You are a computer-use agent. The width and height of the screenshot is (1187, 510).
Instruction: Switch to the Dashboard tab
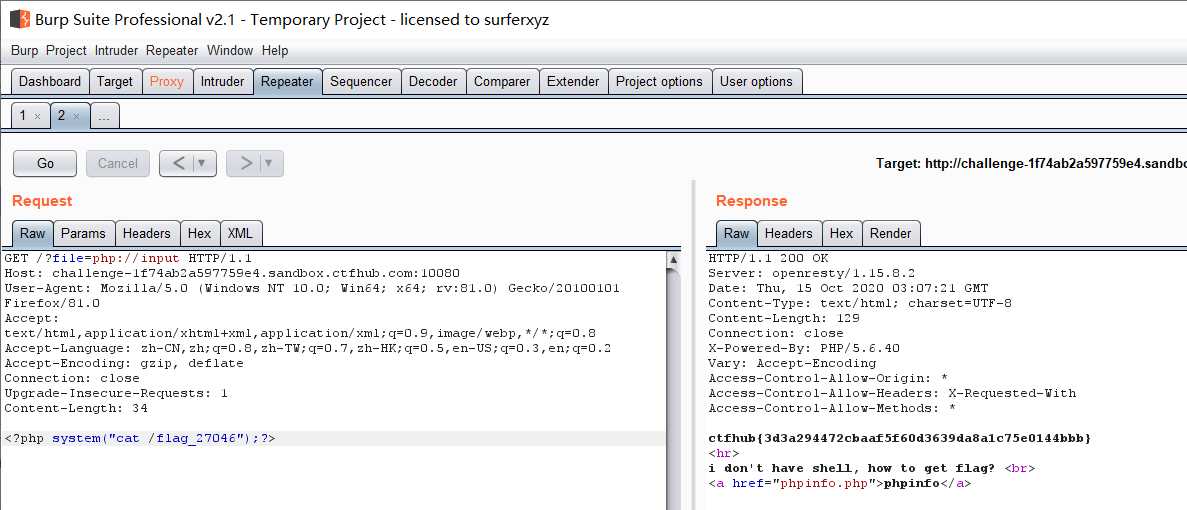[50, 82]
